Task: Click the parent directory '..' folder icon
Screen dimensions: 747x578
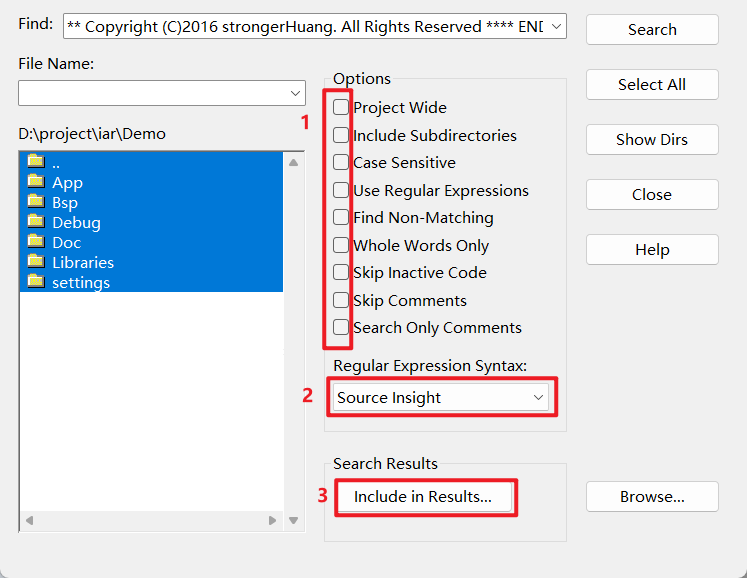Action: pyautogui.click(x=36, y=161)
